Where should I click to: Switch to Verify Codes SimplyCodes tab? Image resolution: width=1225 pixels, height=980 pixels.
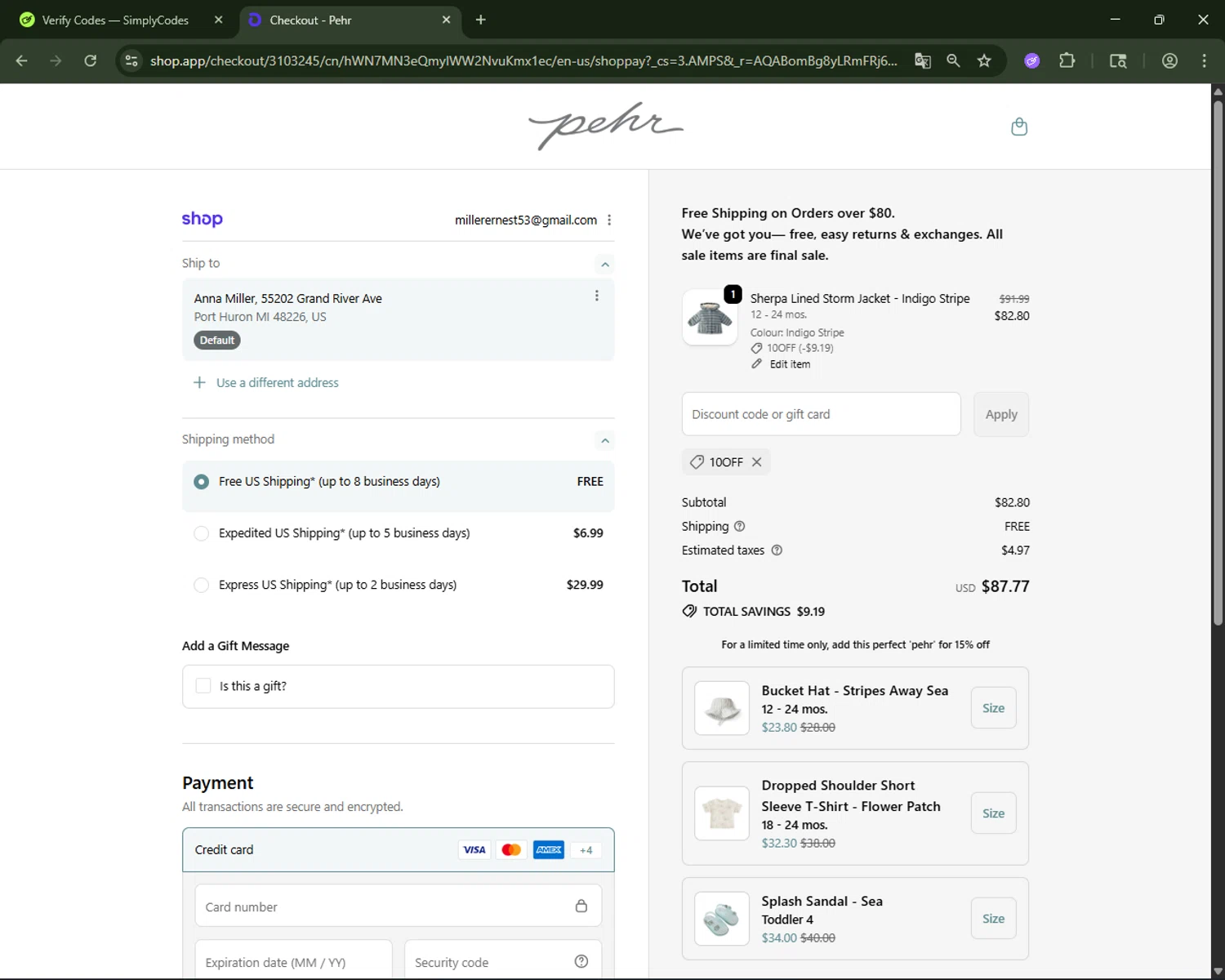(x=114, y=20)
